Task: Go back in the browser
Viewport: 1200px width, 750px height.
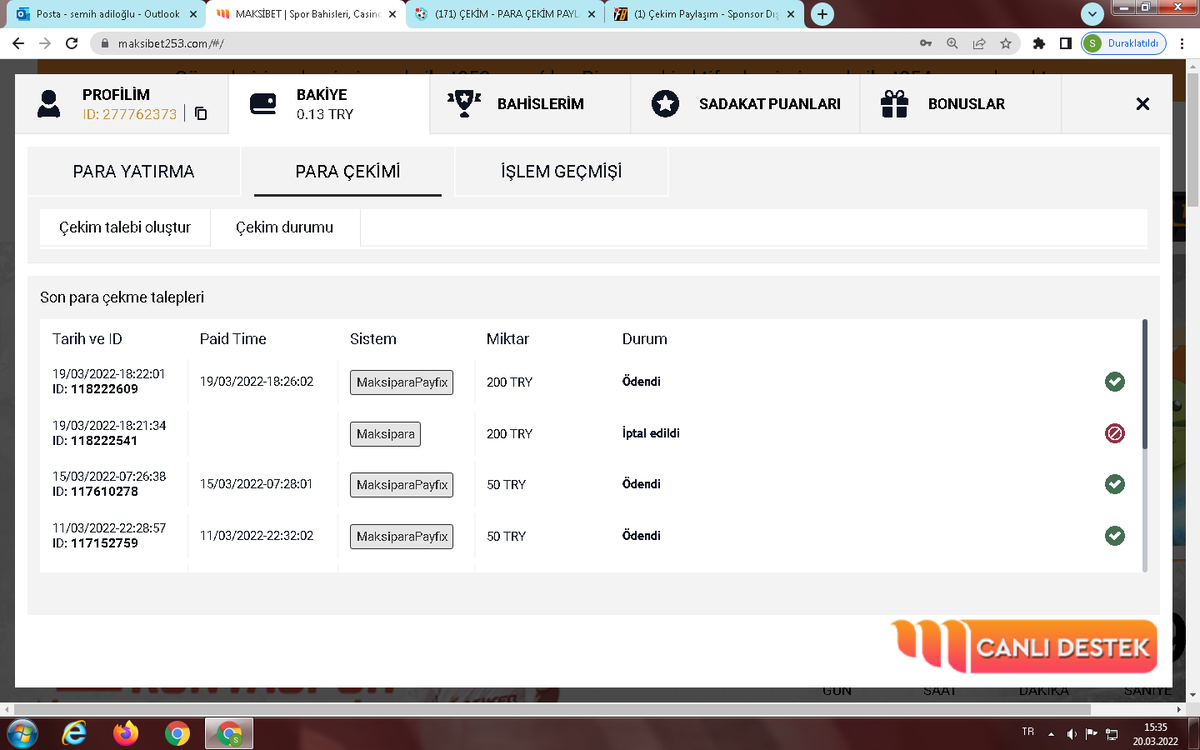Action: pyautogui.click(x=18, y=44)
